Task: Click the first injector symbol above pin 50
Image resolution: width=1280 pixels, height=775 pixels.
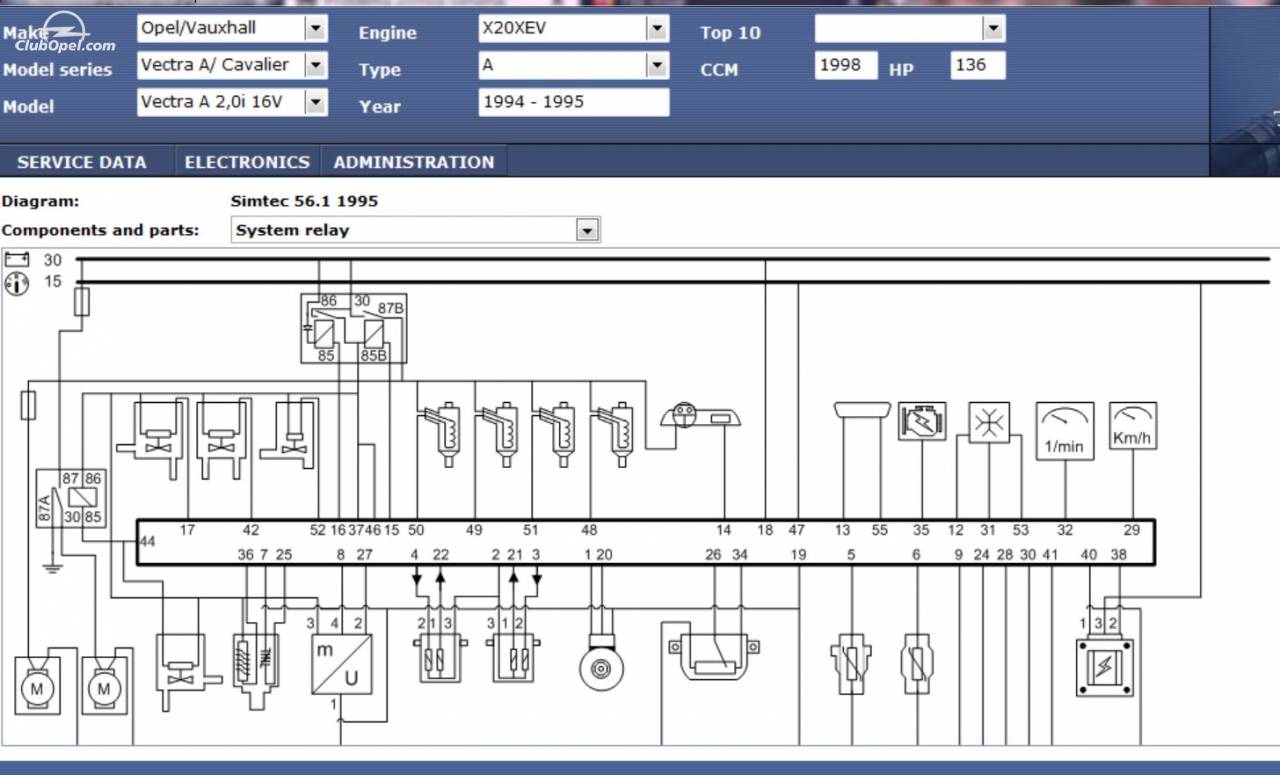Action: (443, 434)
